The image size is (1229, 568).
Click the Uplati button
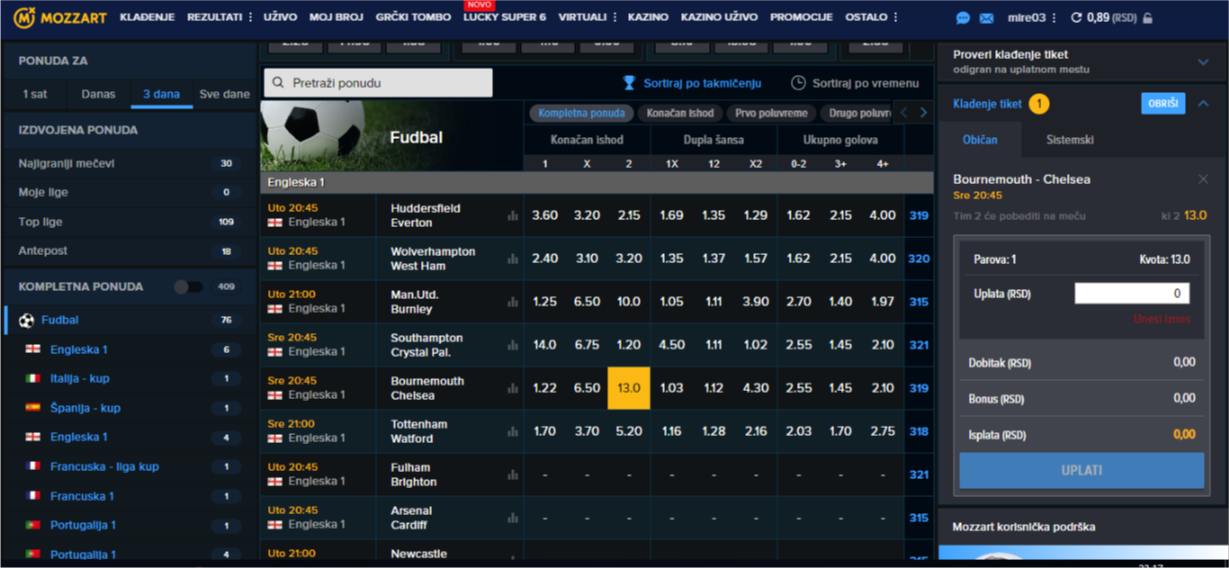pyautogui.click(x=1081, y=470)
